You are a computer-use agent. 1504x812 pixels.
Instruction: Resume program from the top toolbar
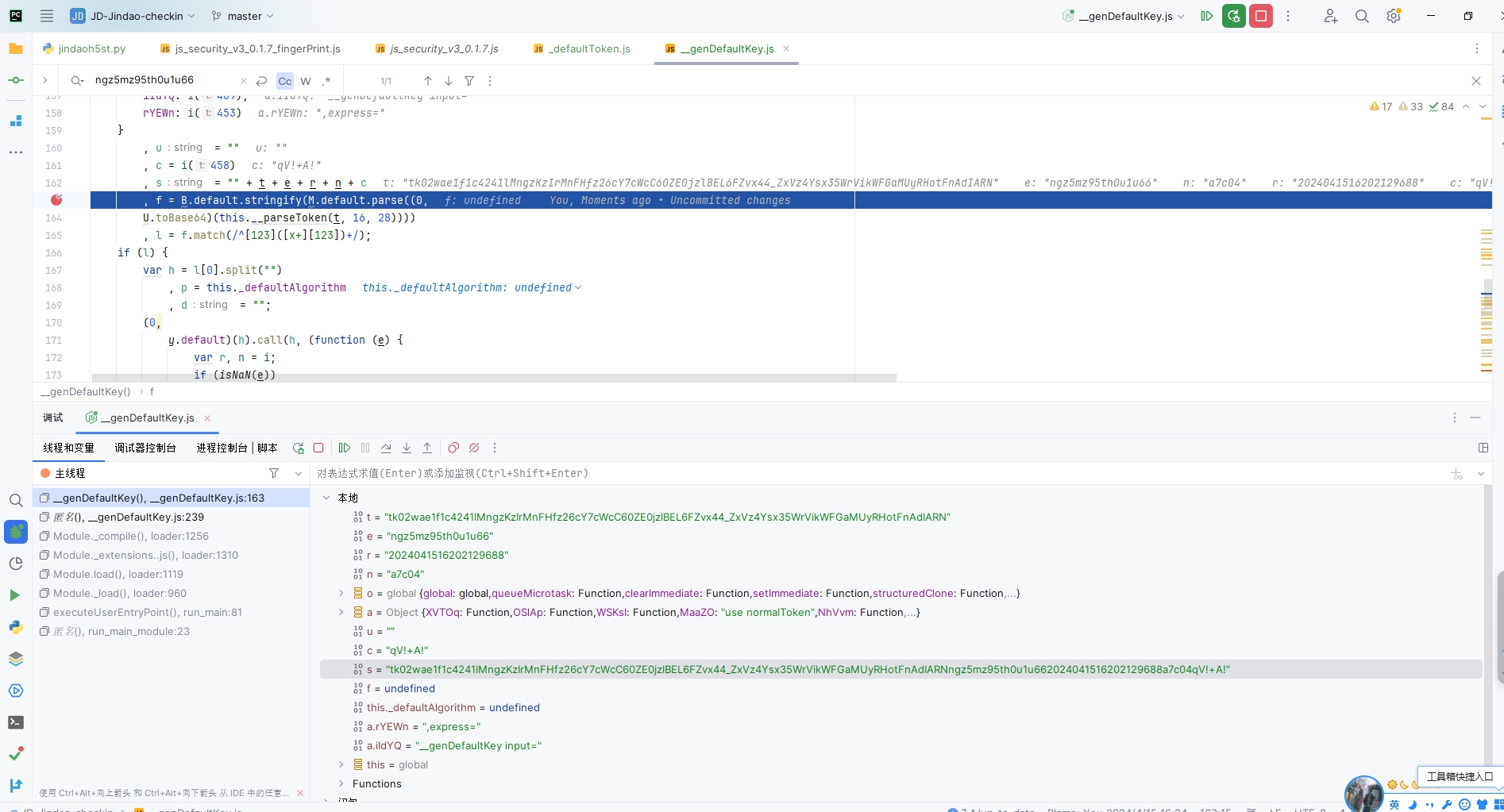1207,16
